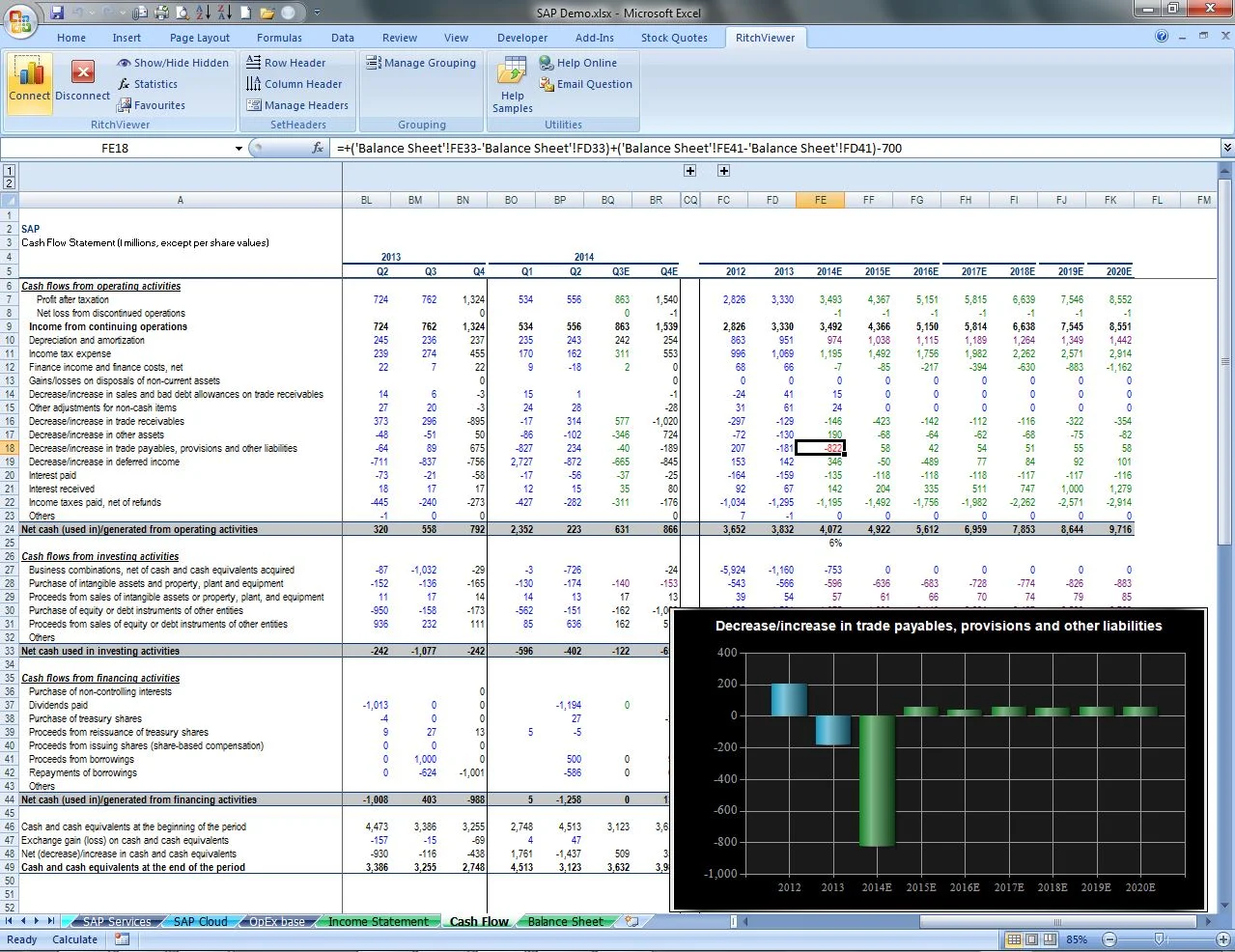The image size is (1235, 952).
Task: Open Manage Headers
Action: (297, 105)
